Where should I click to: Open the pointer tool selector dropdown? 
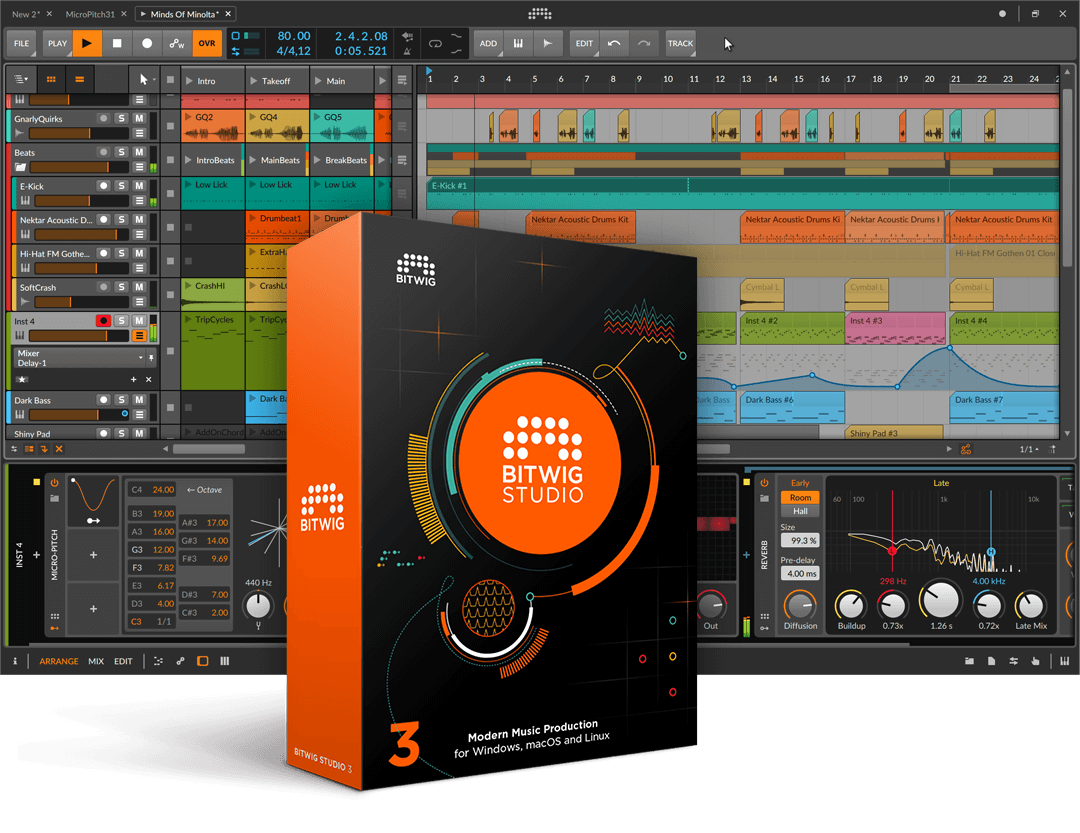145,79
